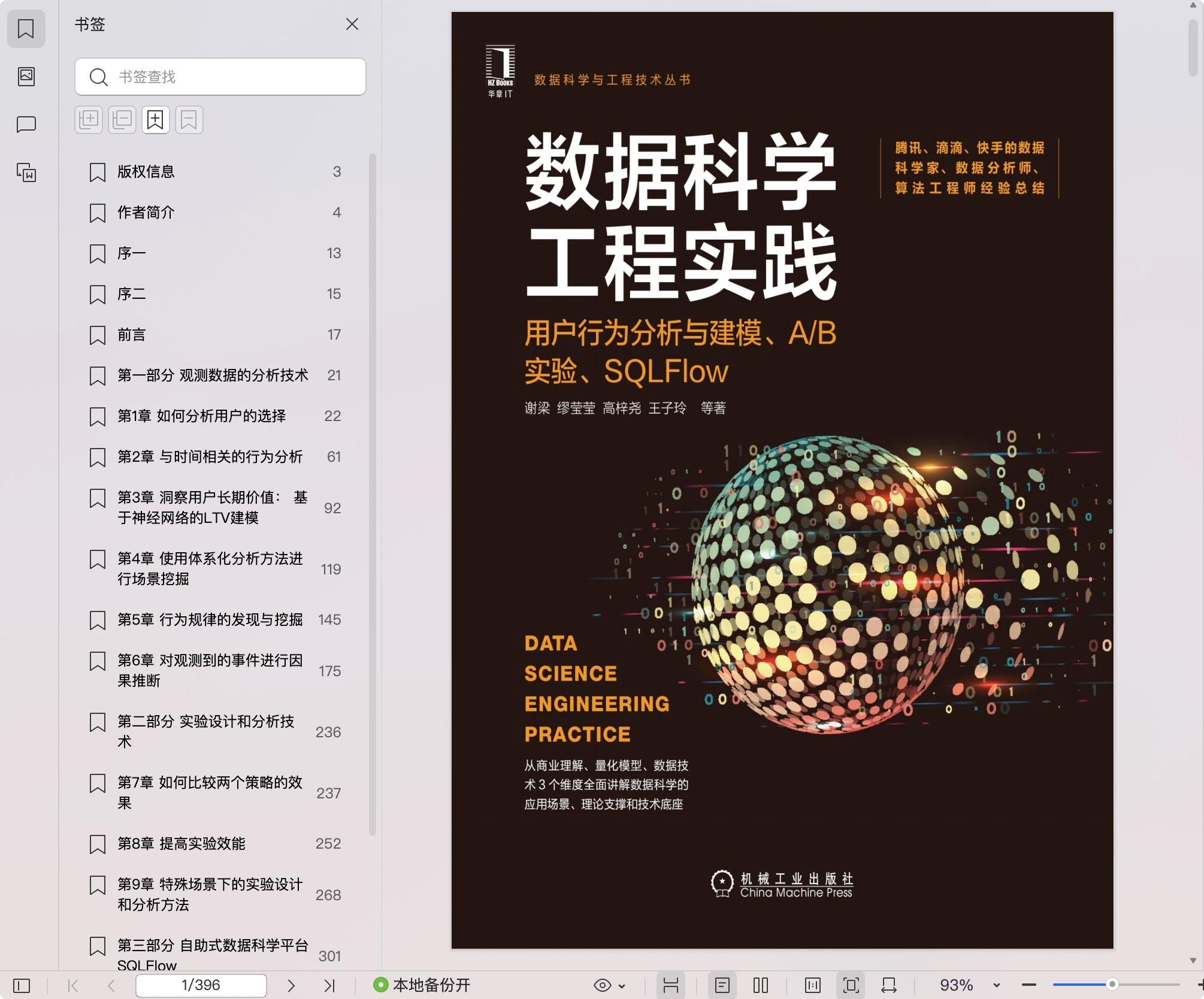The width and height of the screenshot is (1204, 999).
Task: Click 机械工业出版社 logo on the cover
Action: (782, 885)
